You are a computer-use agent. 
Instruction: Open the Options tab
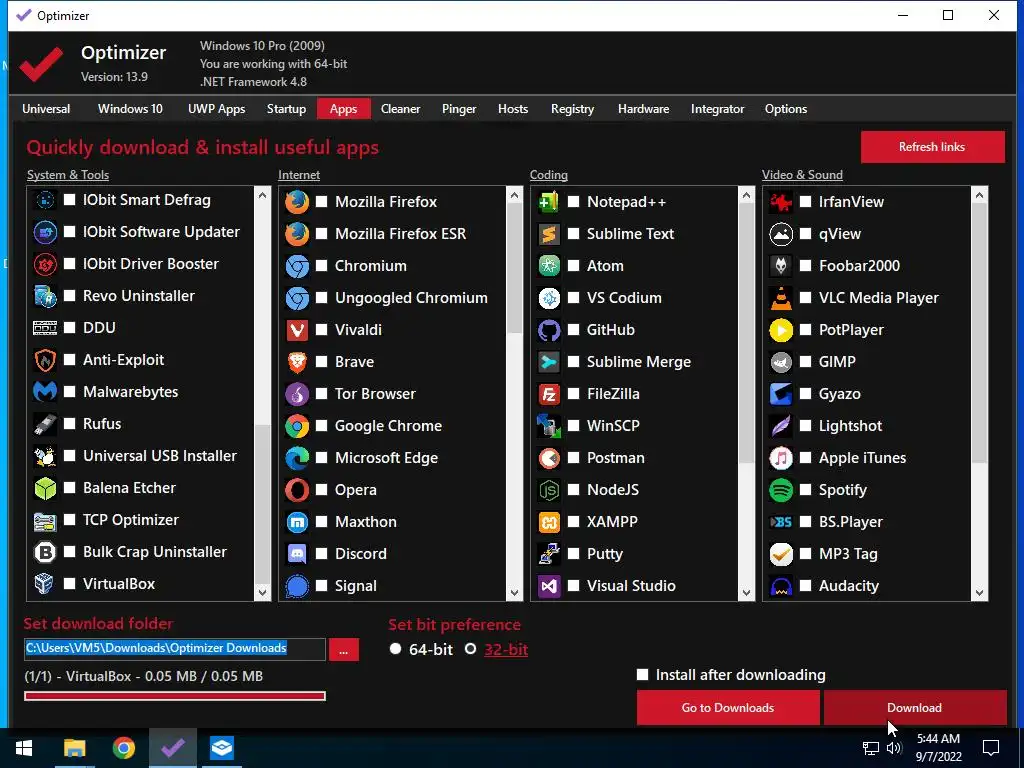pyautogui.click(x=786, y=109)
